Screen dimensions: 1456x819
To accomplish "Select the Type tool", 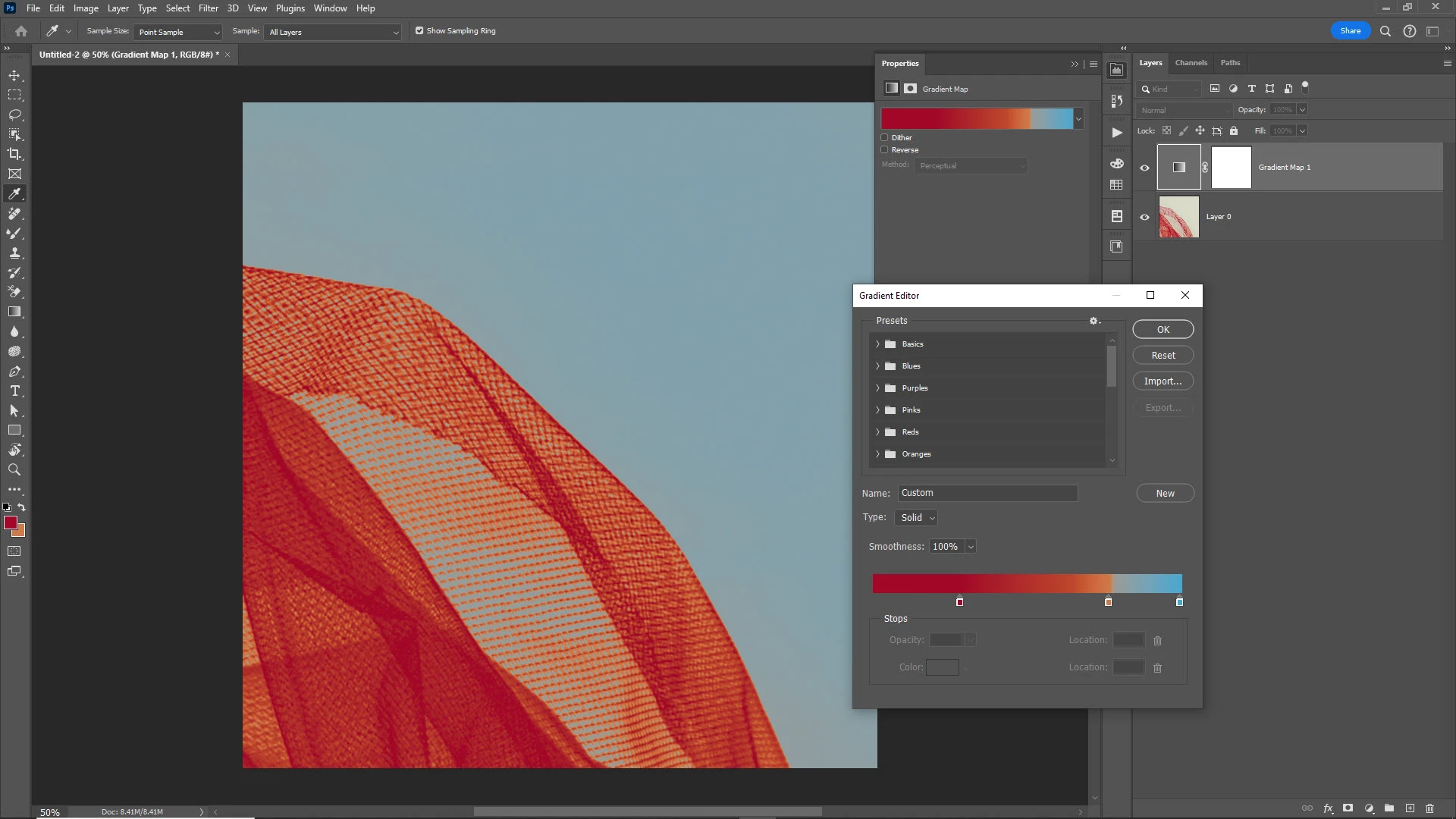I will coord(14,391).
